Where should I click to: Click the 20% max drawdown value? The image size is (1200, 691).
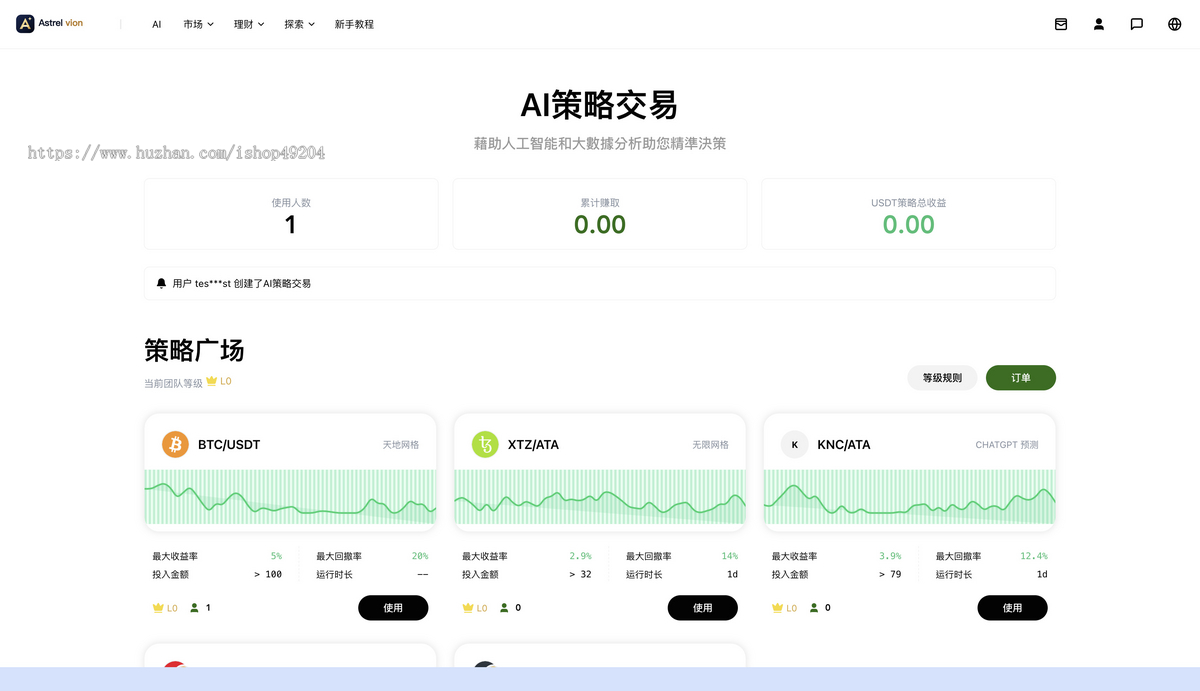point(420,556)
